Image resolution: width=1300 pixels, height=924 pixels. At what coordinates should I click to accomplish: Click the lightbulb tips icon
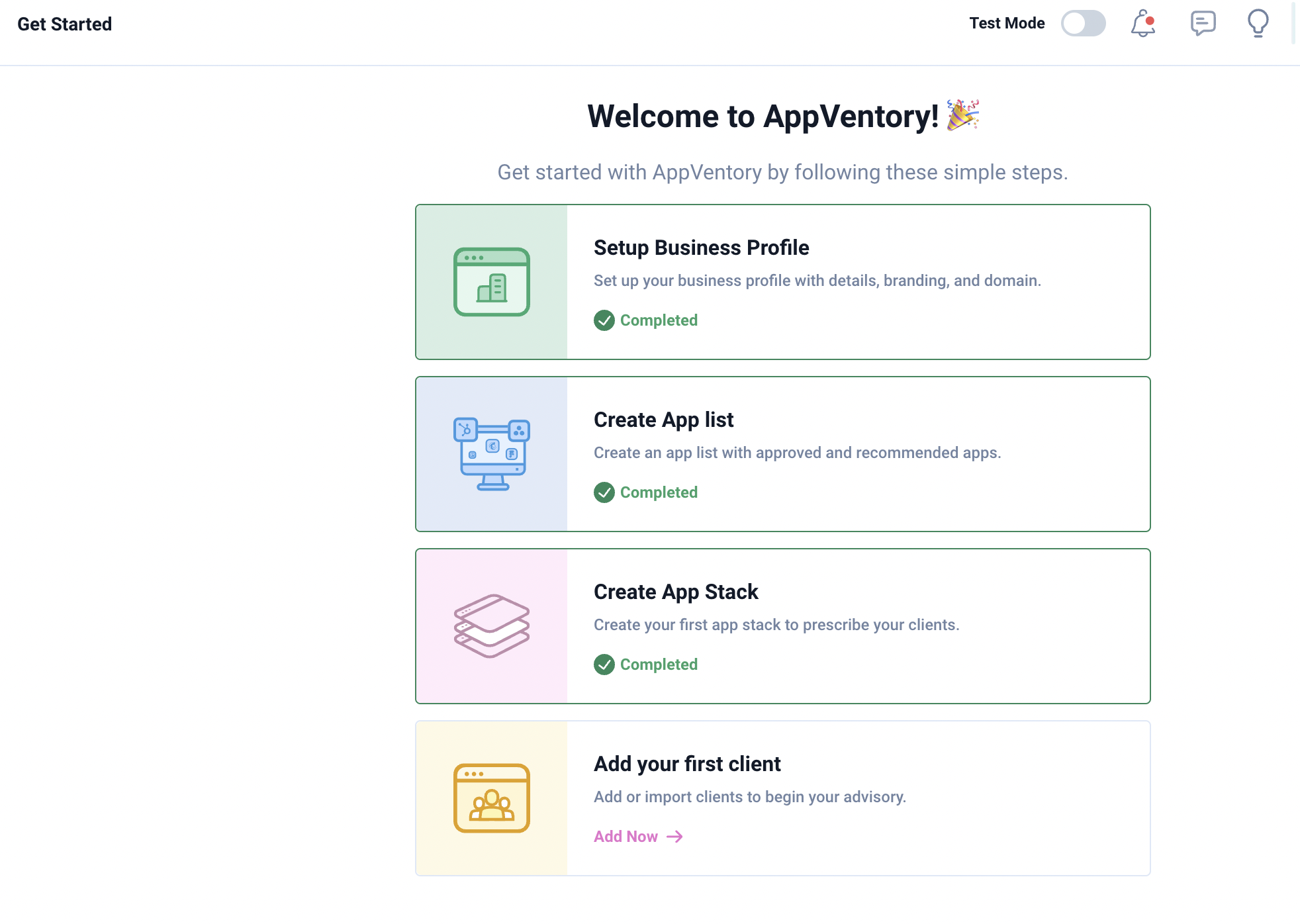tap(1258, 23)
